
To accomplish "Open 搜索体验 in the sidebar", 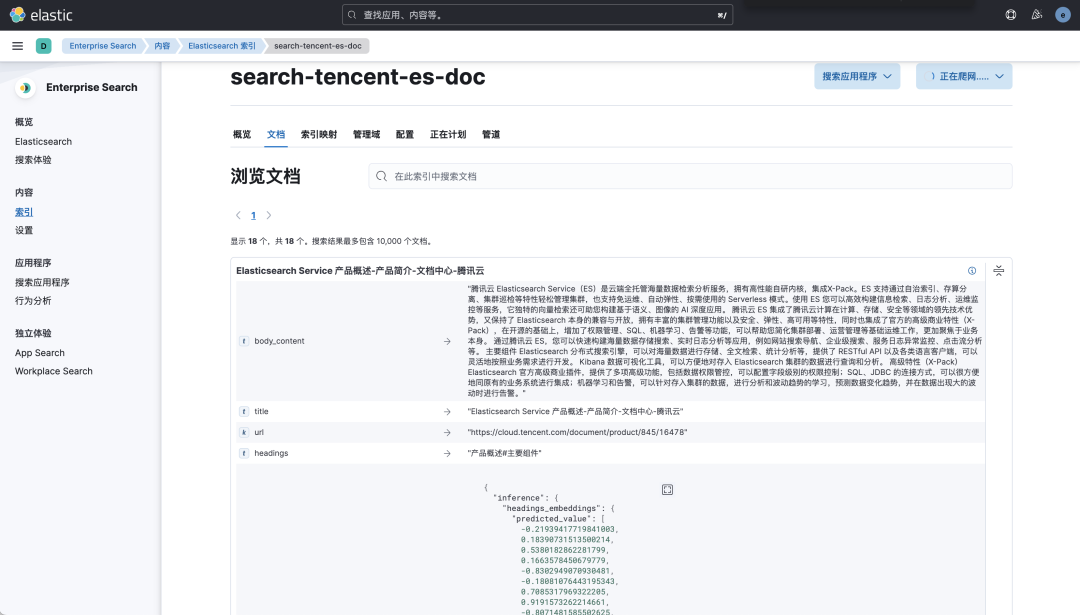I will tap(33, 160).
